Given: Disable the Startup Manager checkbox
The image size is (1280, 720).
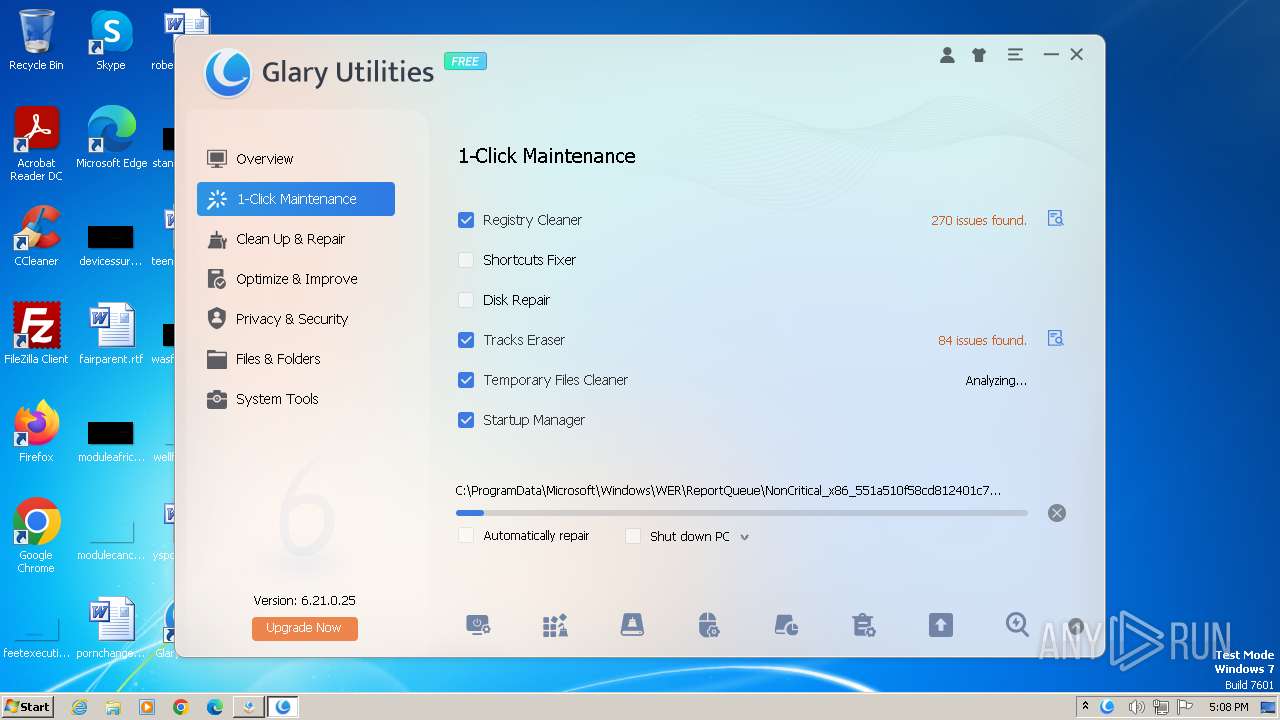Looking at the screenshot, I should click(466, 420).
